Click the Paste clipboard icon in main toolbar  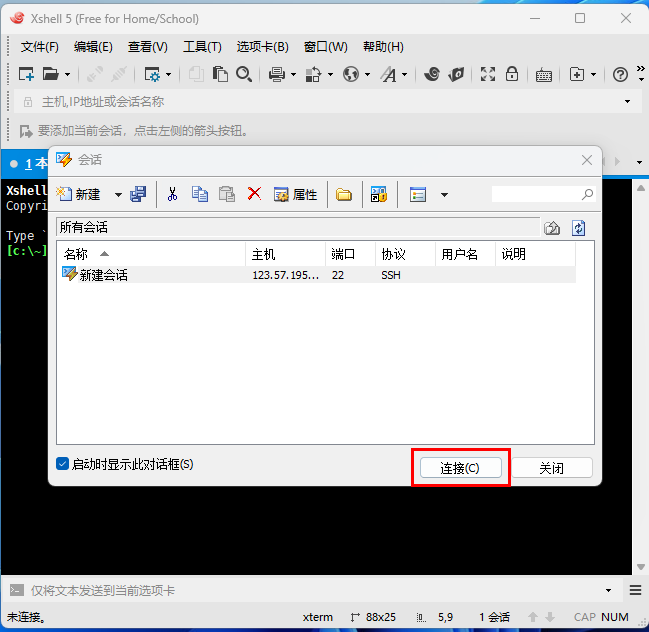(x=220, y=74)
